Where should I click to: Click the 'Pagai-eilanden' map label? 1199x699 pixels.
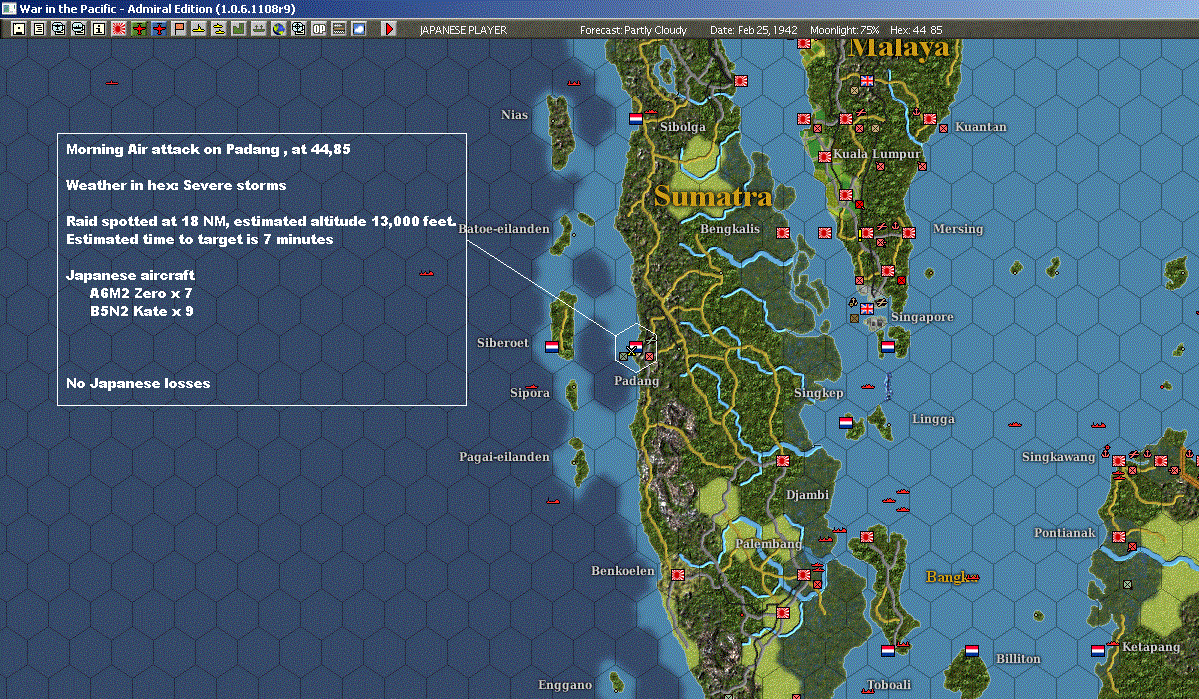(x=504, y=457)
